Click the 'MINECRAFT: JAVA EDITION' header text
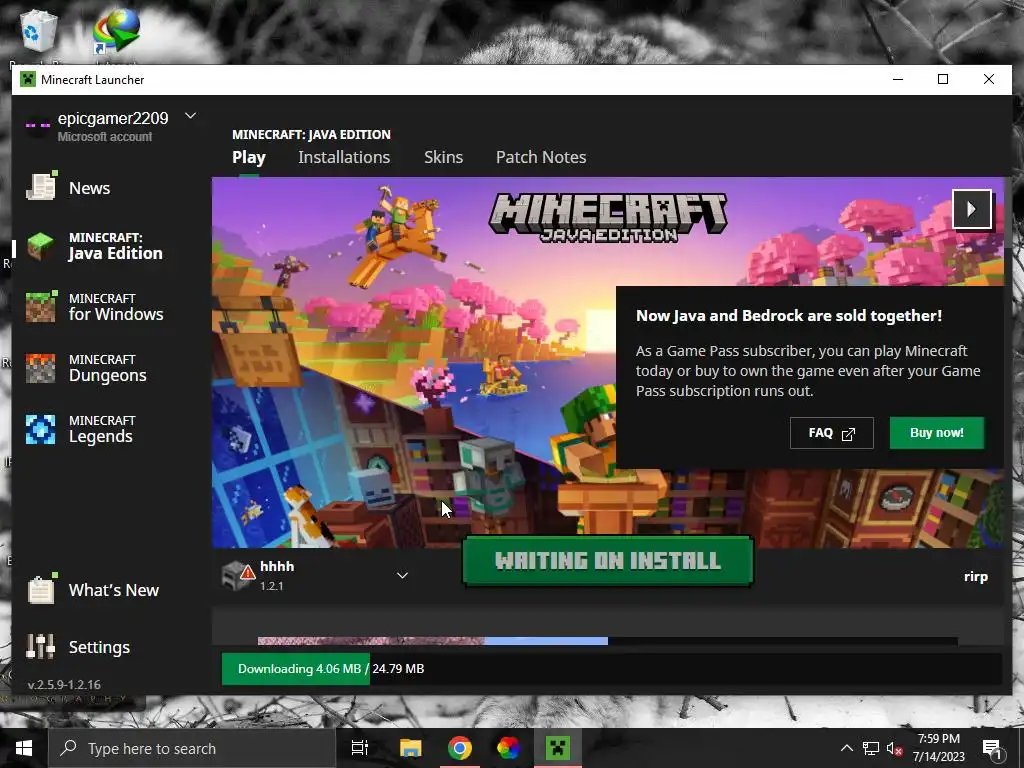1024x768 pixels. [x=312, y=135]
